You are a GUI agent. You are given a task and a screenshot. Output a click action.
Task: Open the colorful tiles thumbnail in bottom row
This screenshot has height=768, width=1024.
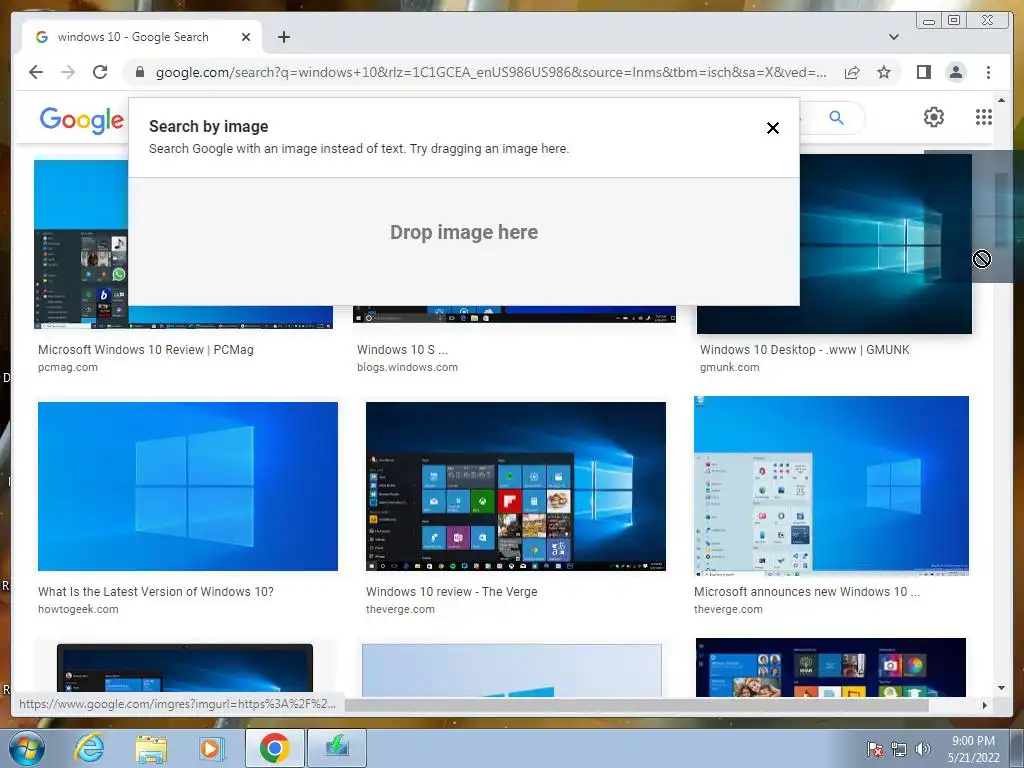pos(831,667)
